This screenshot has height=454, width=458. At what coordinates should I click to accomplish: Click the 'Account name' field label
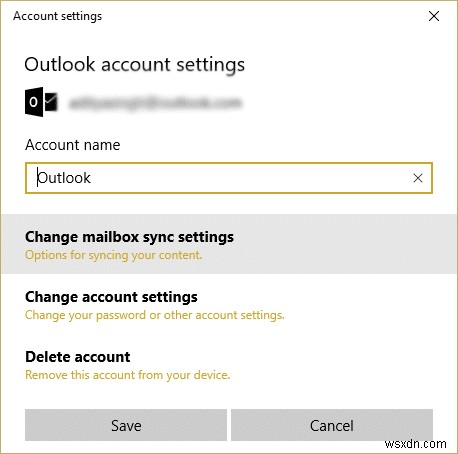[x=73, y=145]
